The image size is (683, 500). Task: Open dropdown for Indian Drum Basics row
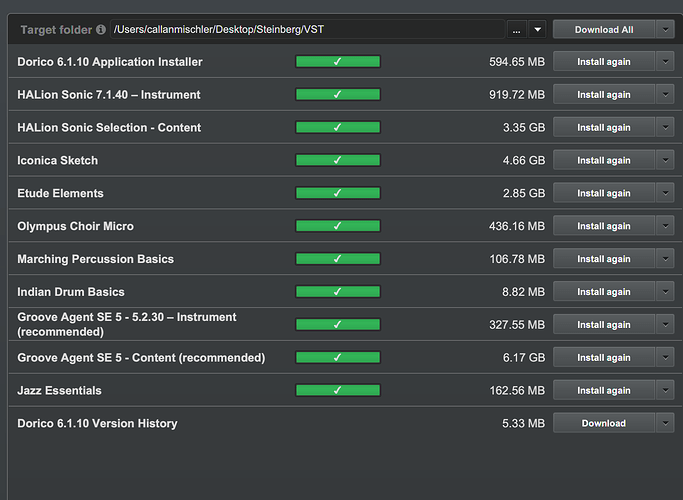coord(665,292)
